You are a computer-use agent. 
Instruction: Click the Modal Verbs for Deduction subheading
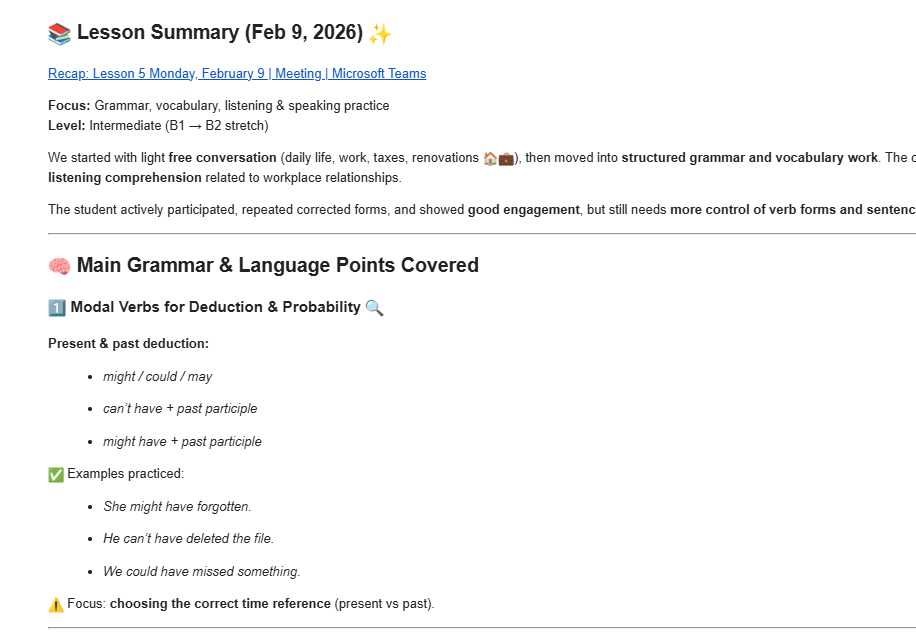click(215, 308)
